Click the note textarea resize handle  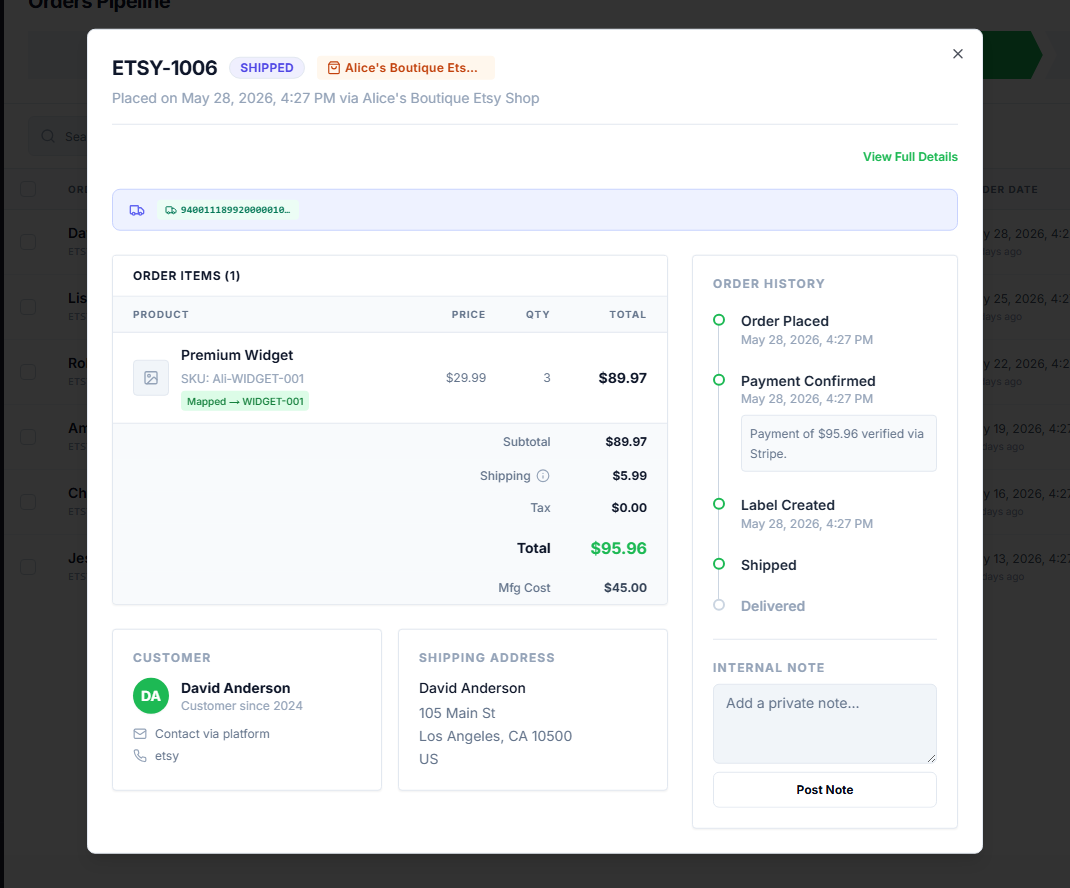pyautogui.click(x=931, y=758)
